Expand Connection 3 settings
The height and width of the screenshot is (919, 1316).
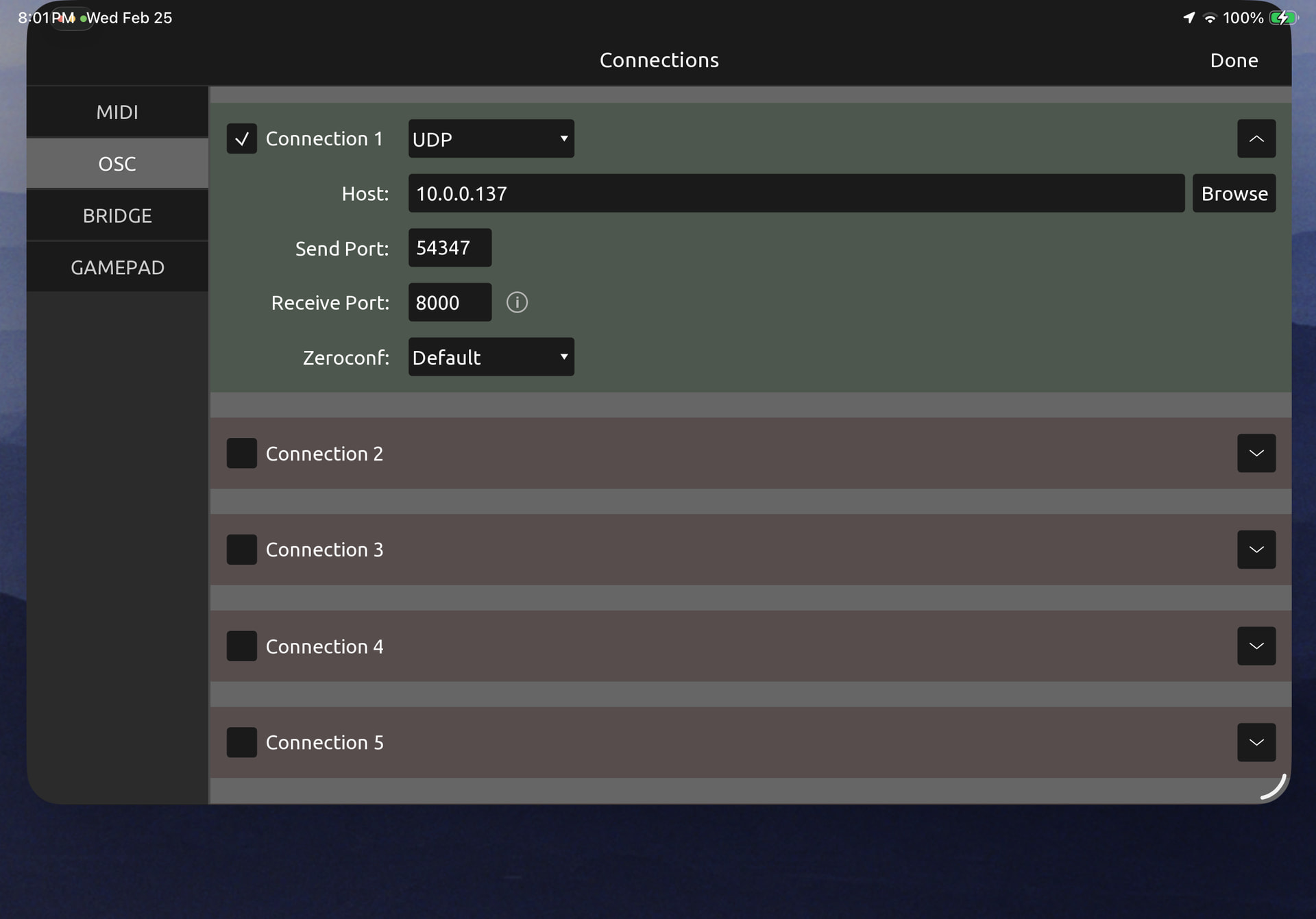click(x=1256, y=550)
